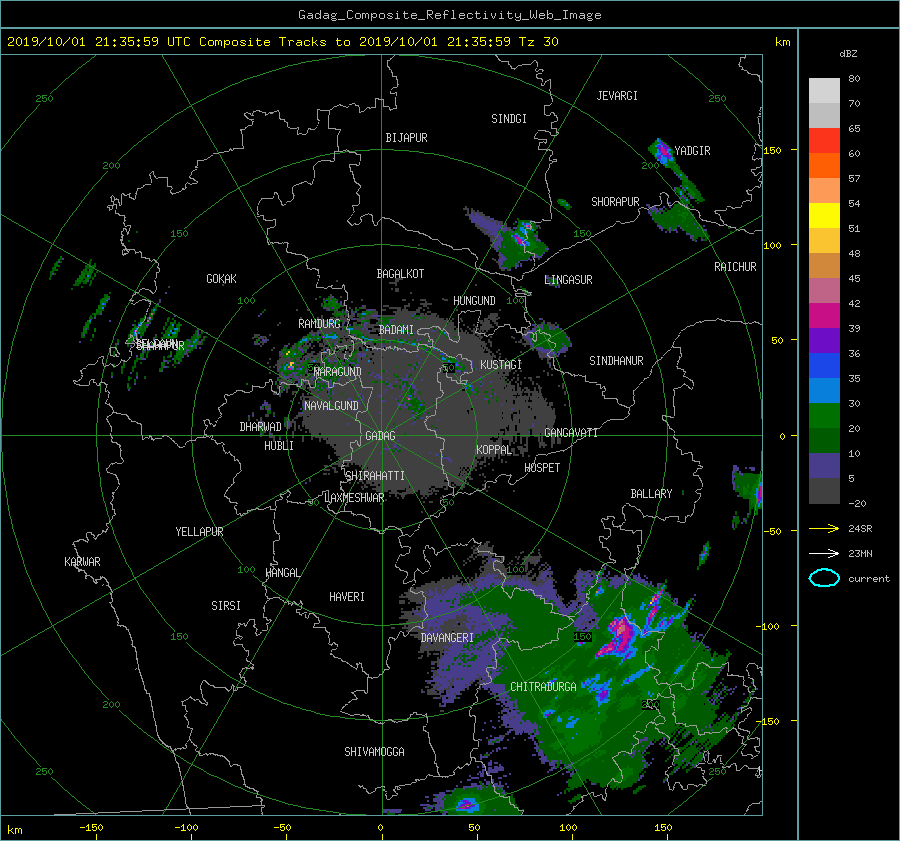Click the SHIVAMOGGA city label
The height and width of the screenshot is (841, 900).
click(x=374, y=752)
